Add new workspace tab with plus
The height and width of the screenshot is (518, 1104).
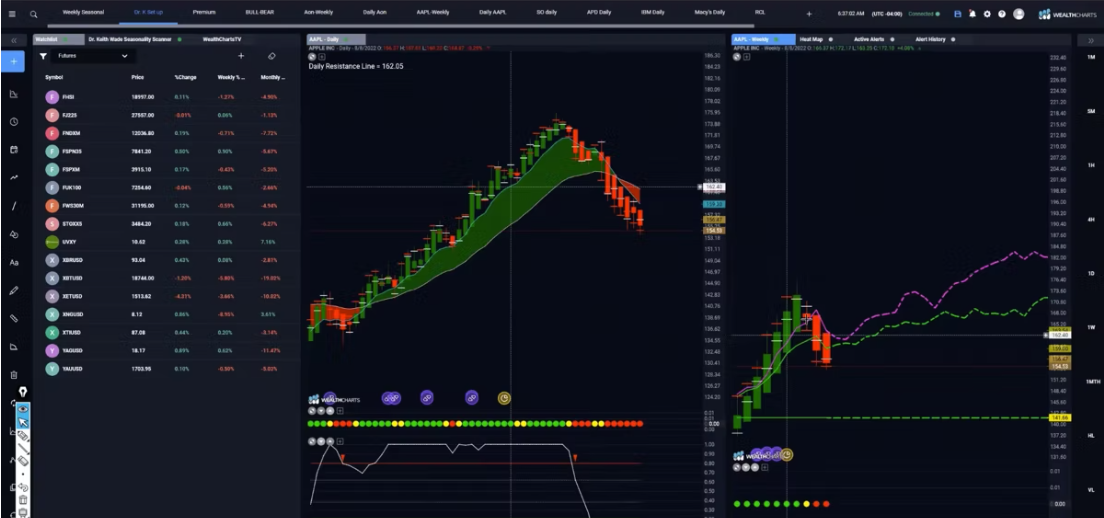tap(808, 13)
